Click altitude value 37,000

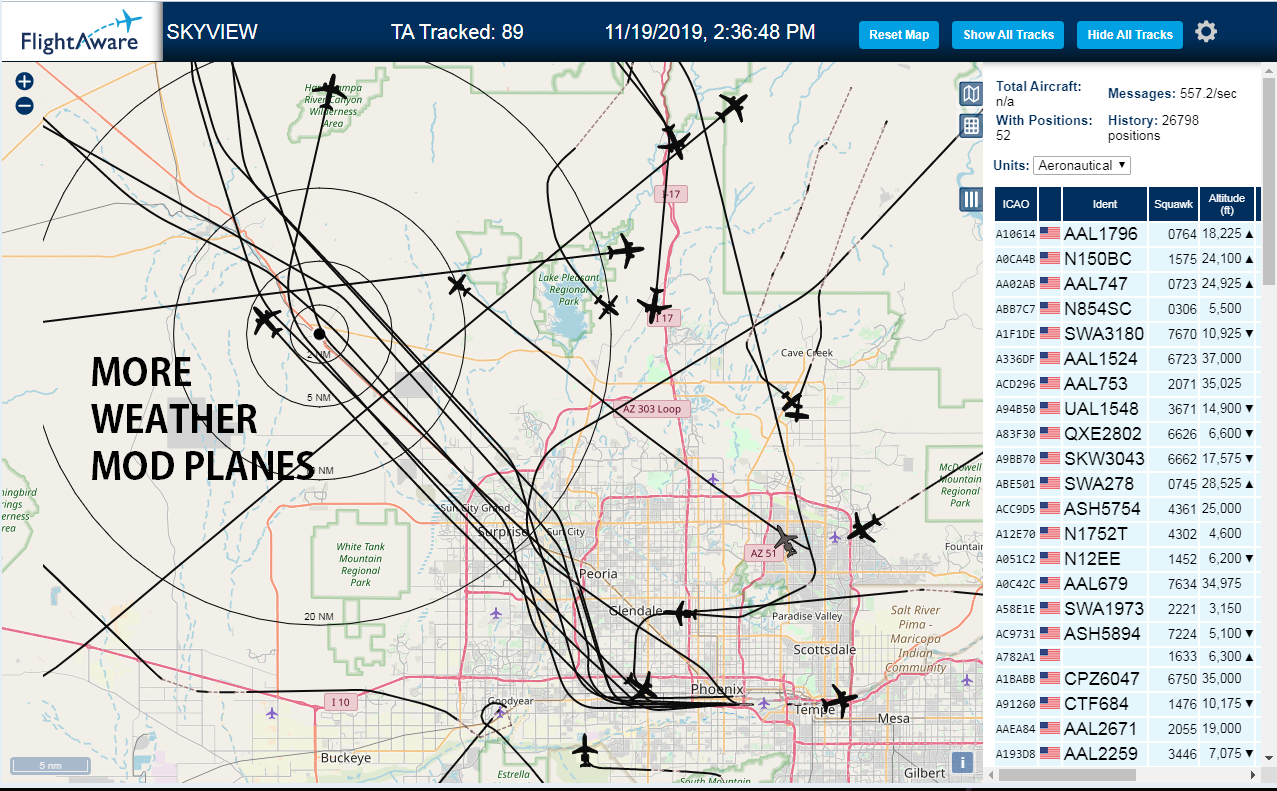[x=1222, y=359]
